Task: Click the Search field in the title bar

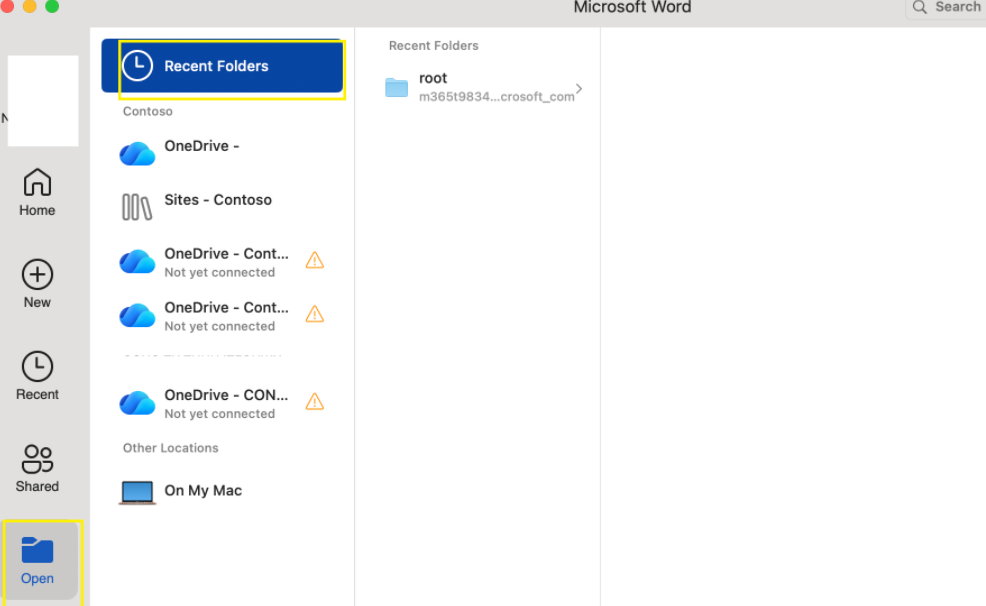Action: pyautogui.click(x=944, y=8)
